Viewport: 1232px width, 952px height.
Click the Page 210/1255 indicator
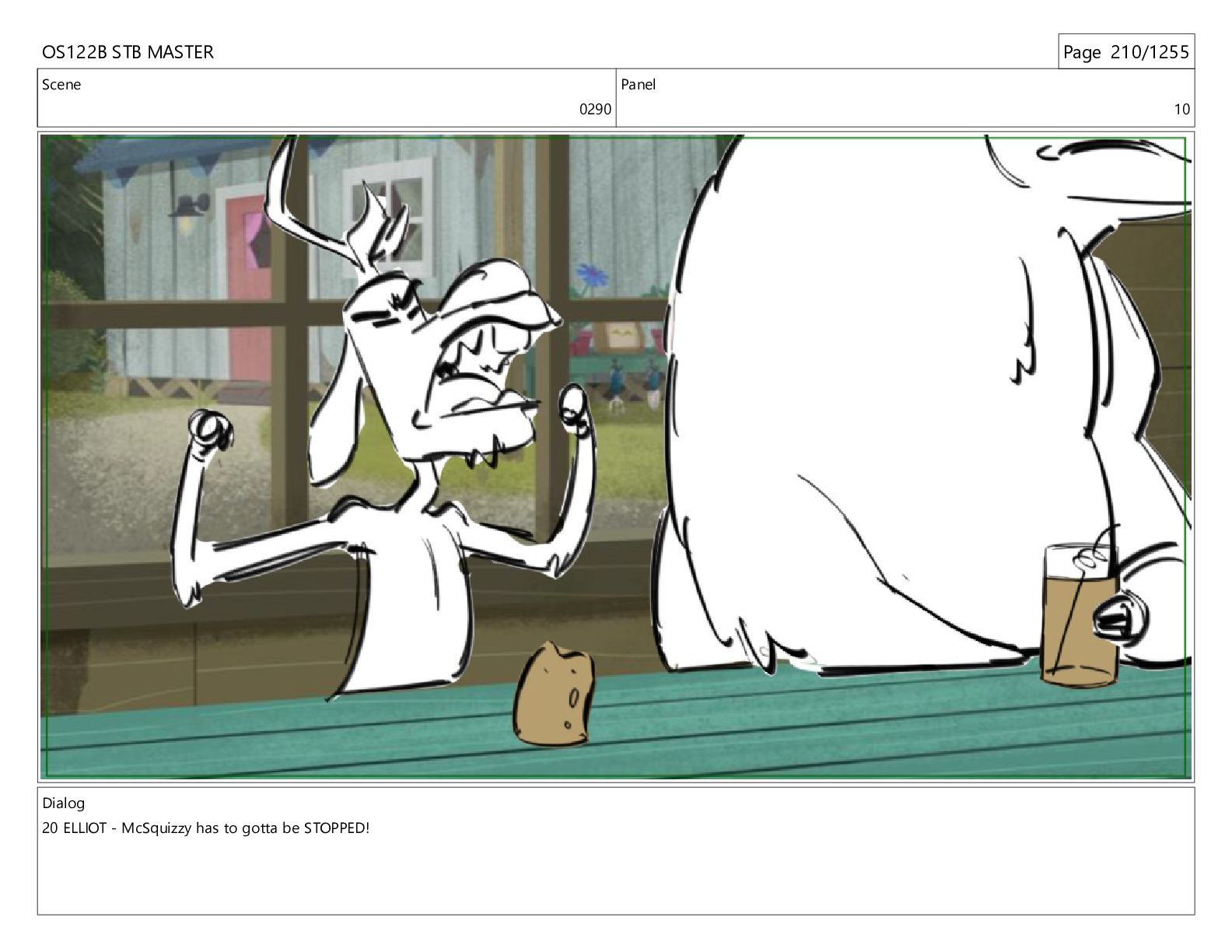pyautogui.click(x=1125, y=52)
